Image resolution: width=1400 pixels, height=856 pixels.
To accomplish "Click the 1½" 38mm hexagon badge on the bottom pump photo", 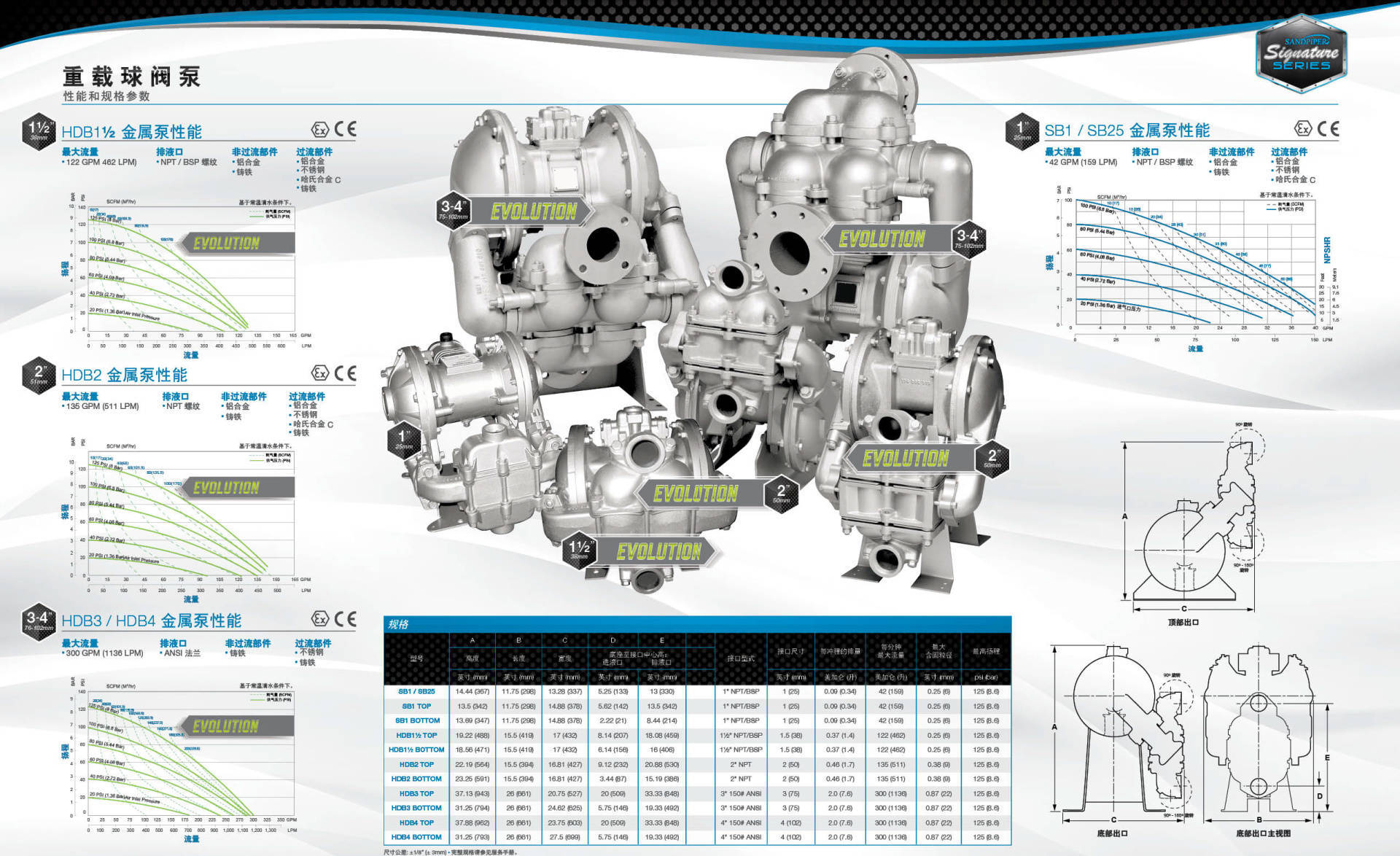I will click(x=579, y=550).
